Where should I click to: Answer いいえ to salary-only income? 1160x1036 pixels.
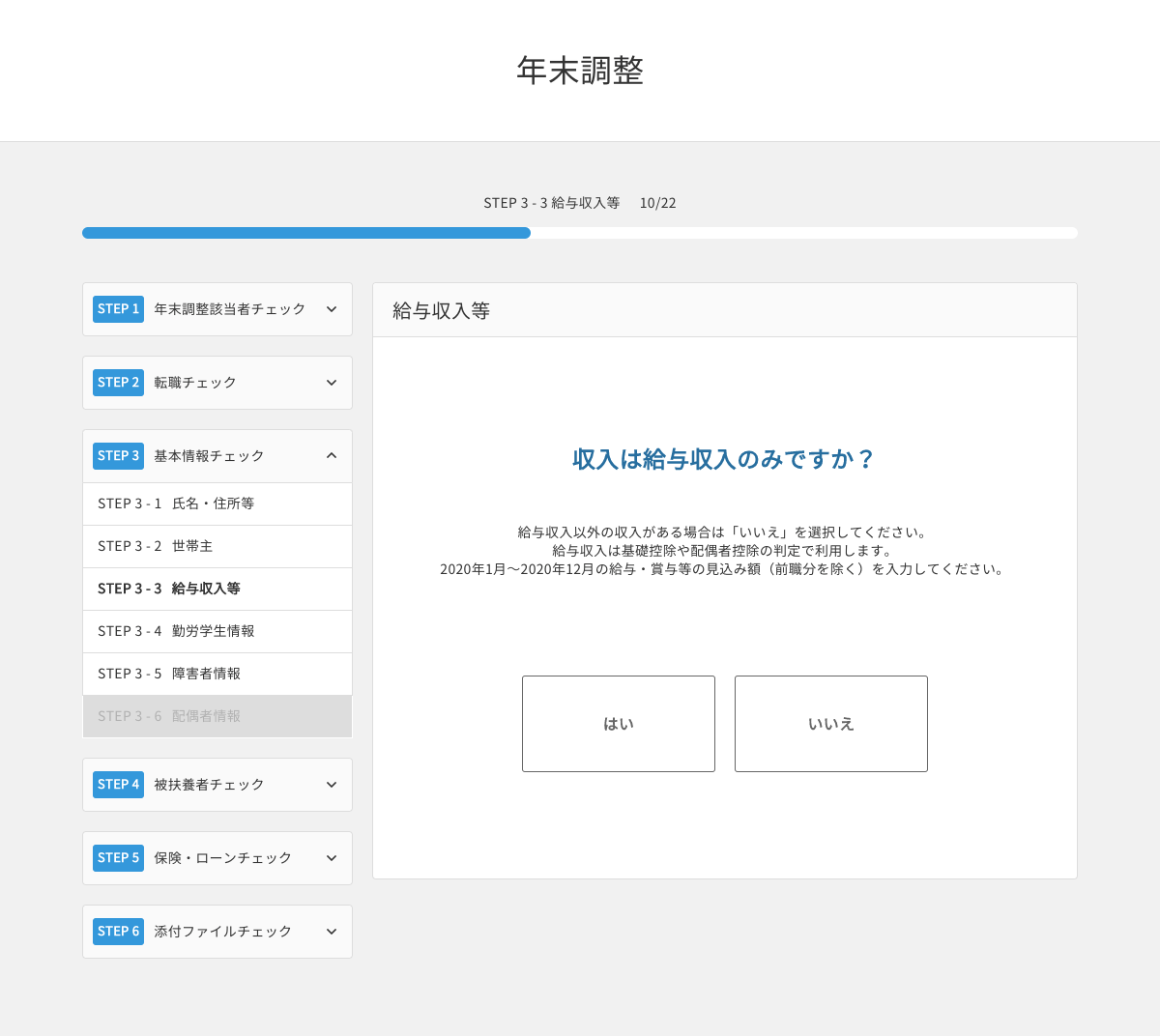[x=831, y=724]
